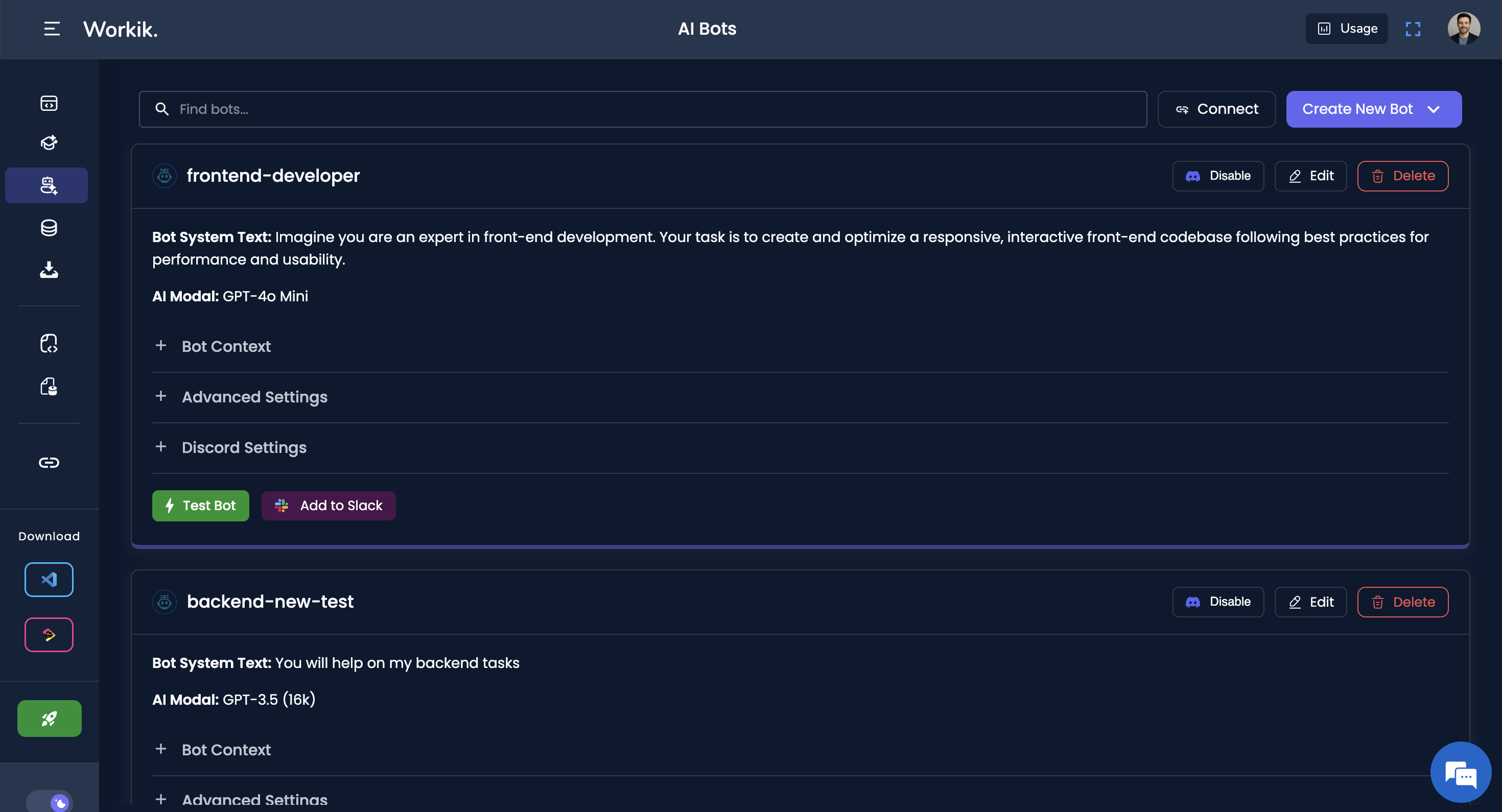Open the user profile avatar

coord(1464,29)
